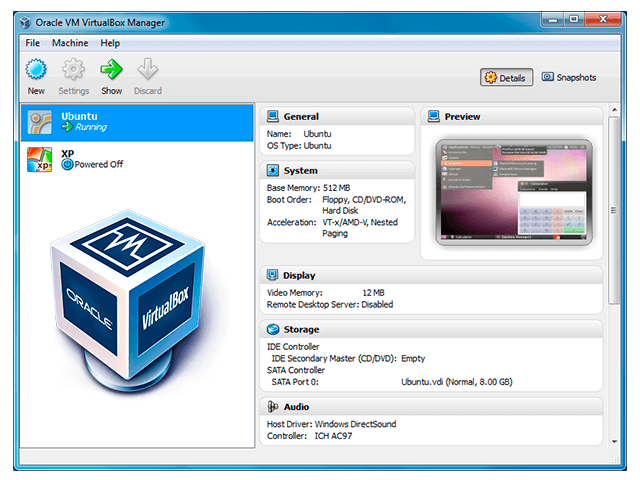Click the Preview section header
640x480 pixels.
coord(512,117)
